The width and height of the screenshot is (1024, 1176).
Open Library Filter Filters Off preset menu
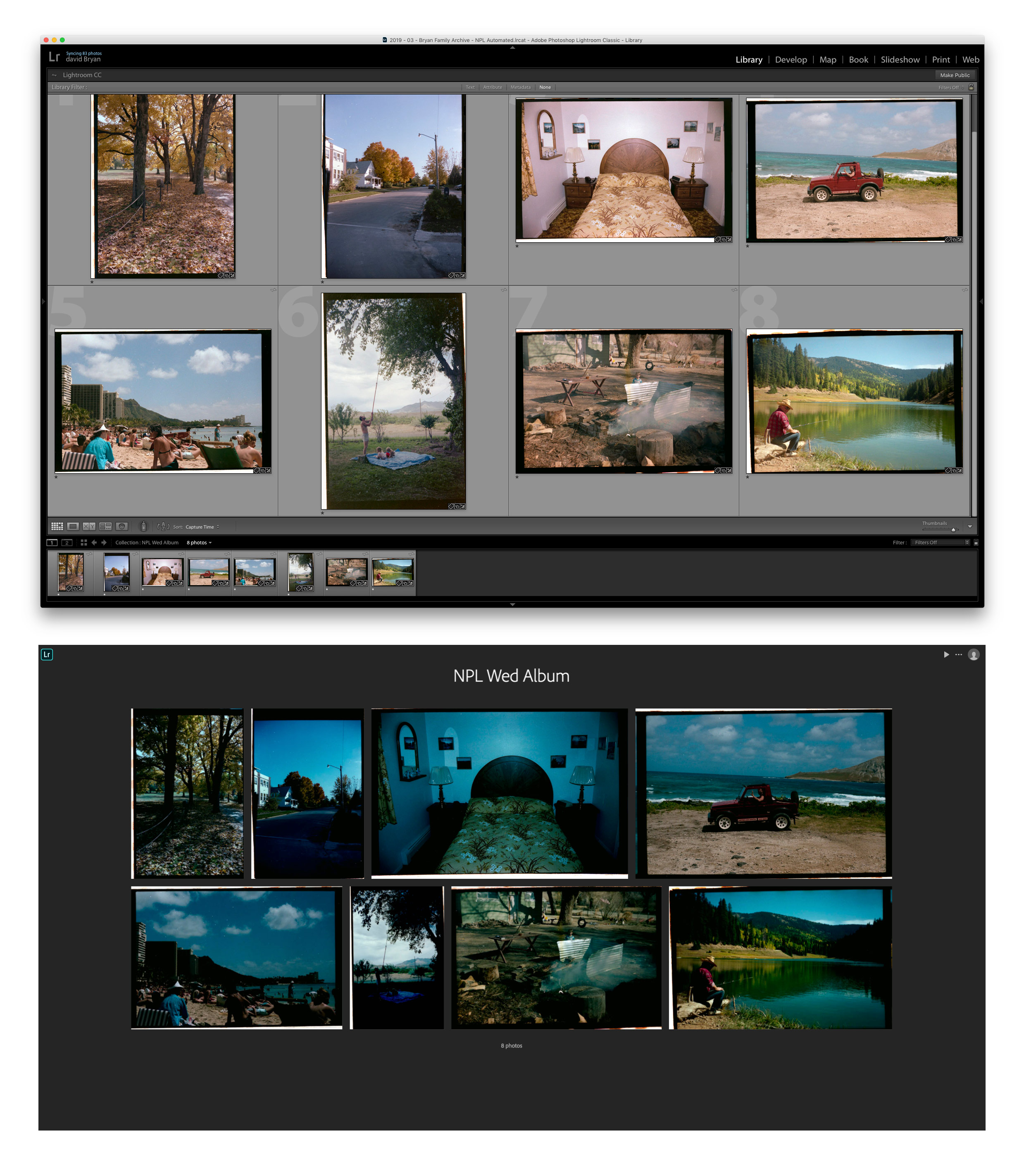pyautogui.click(x=951, y=88)
